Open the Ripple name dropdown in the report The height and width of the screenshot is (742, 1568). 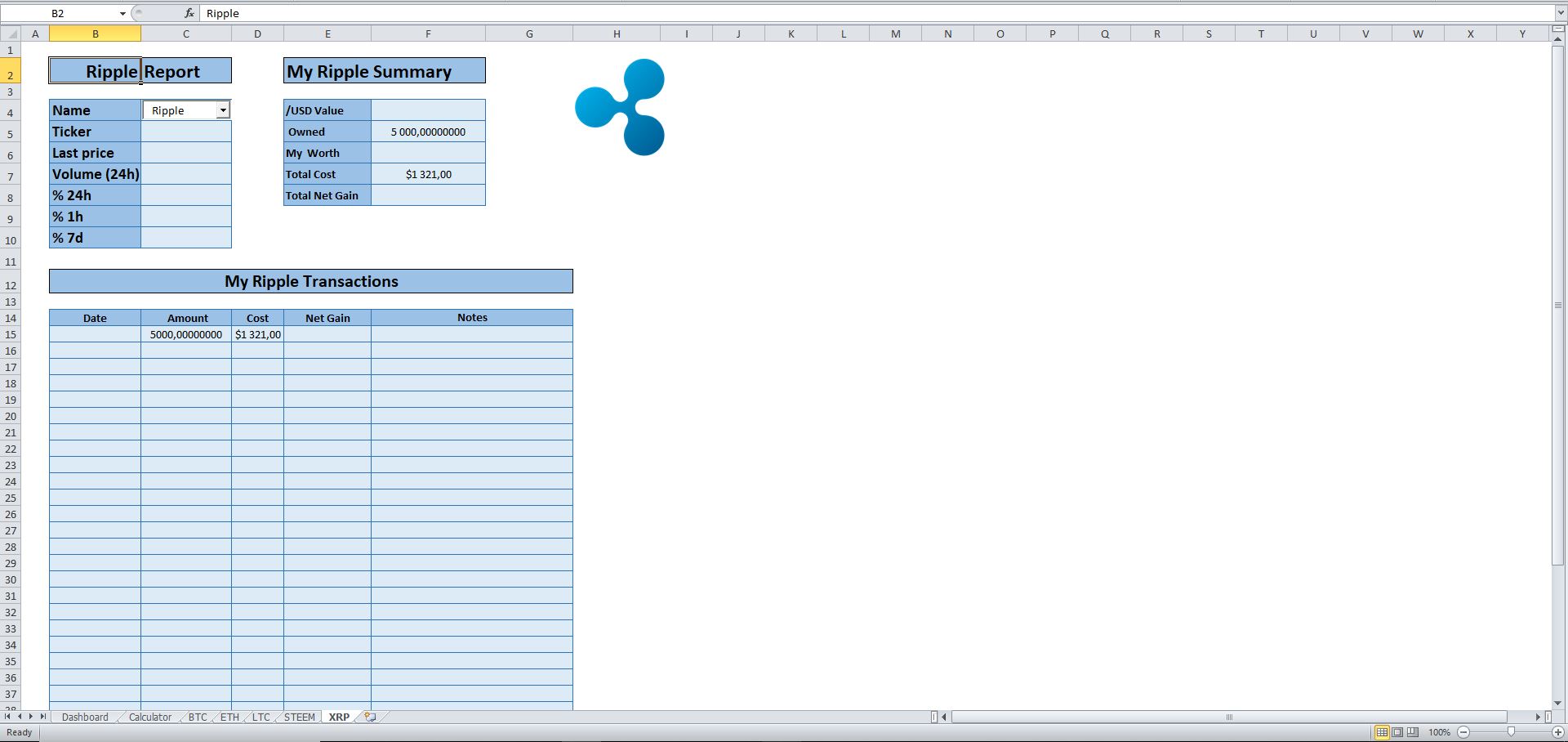point(224,110)
